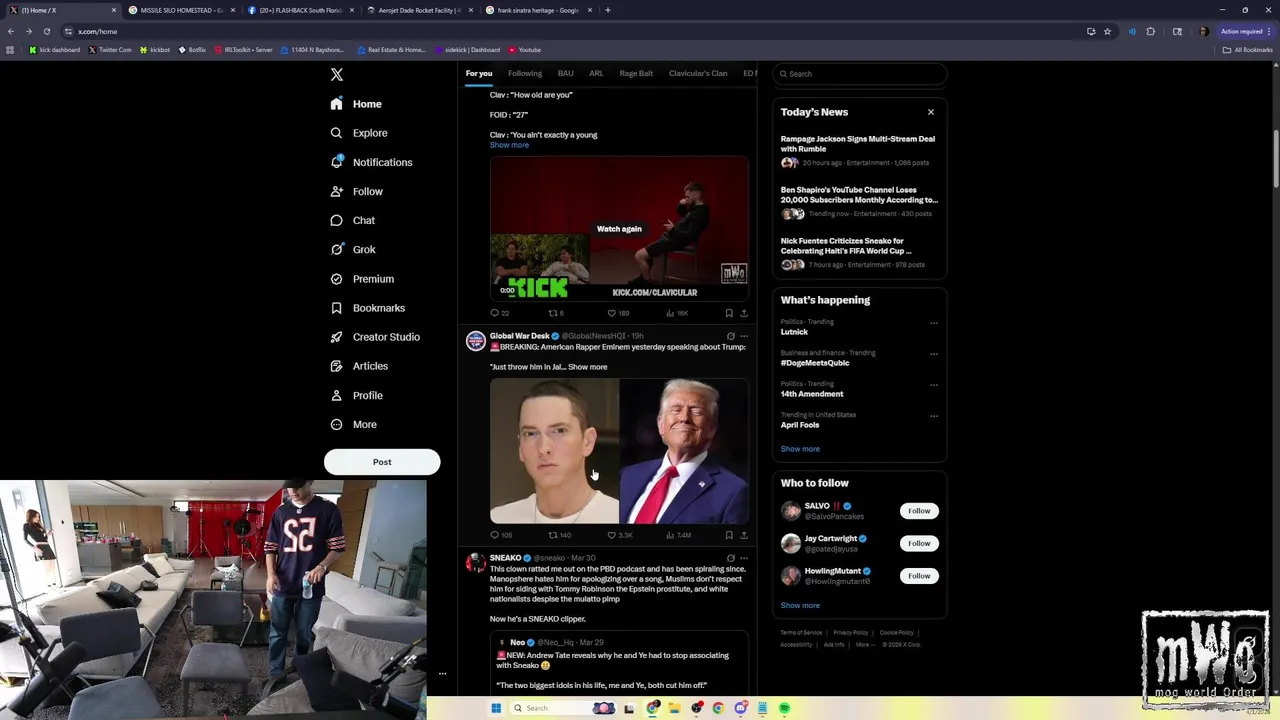Bookmark the Clav video tweet
The width and height of the screenshot is (1280, 720).
coord(729,313)
